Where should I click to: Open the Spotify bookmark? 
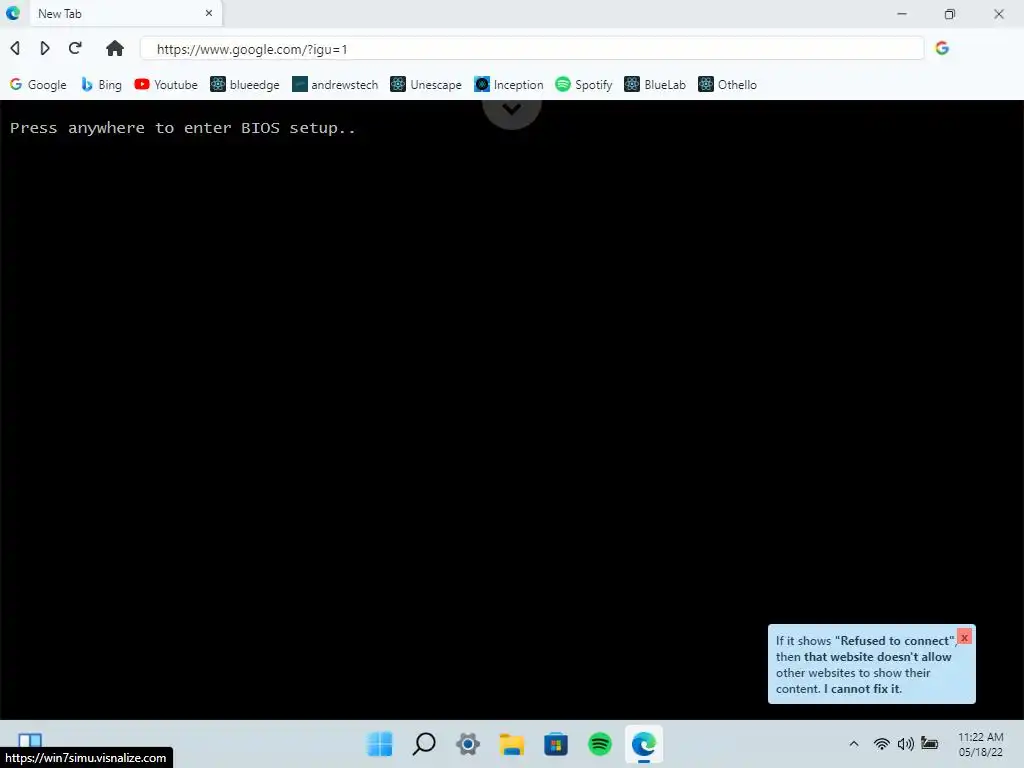click(x=584, y=85)
